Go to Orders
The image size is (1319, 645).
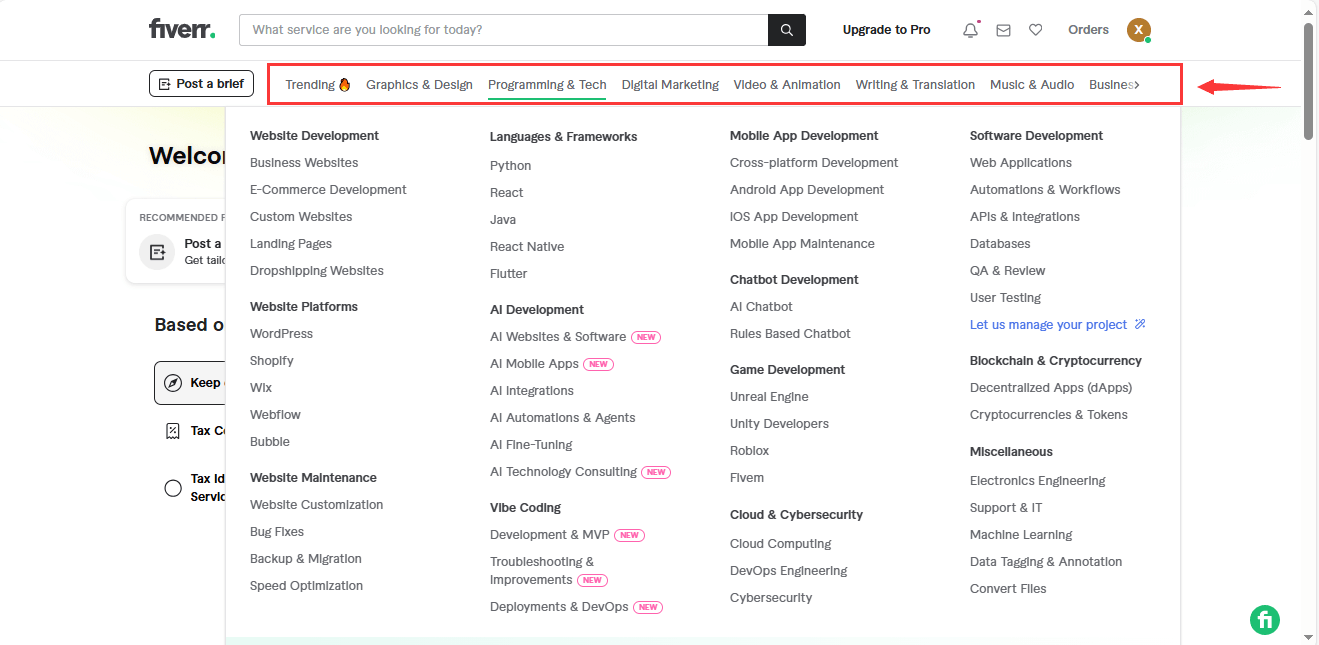tap(1088, 30)
